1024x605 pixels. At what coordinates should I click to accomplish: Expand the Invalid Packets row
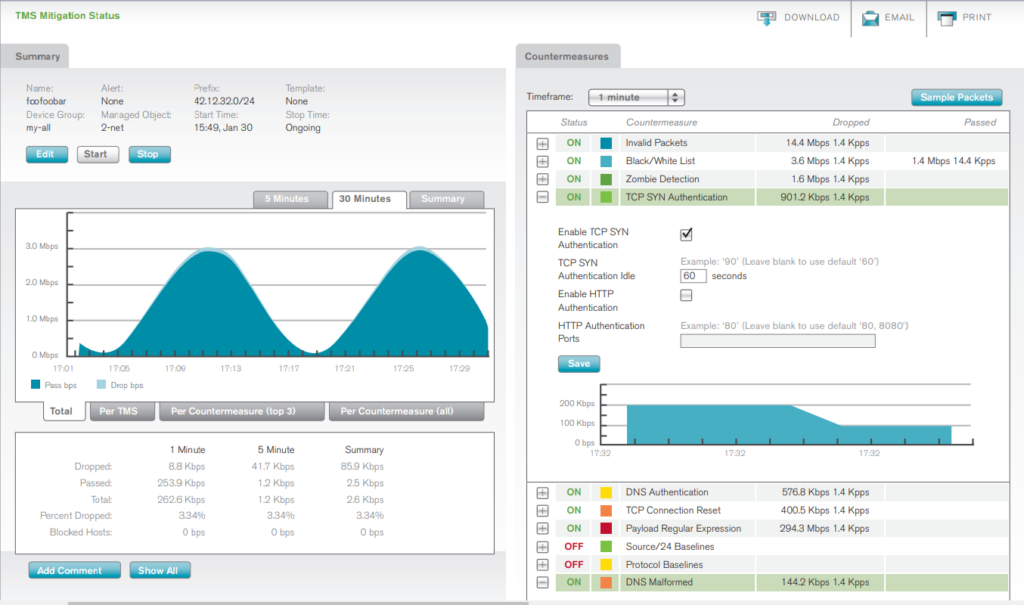point(541,142)
